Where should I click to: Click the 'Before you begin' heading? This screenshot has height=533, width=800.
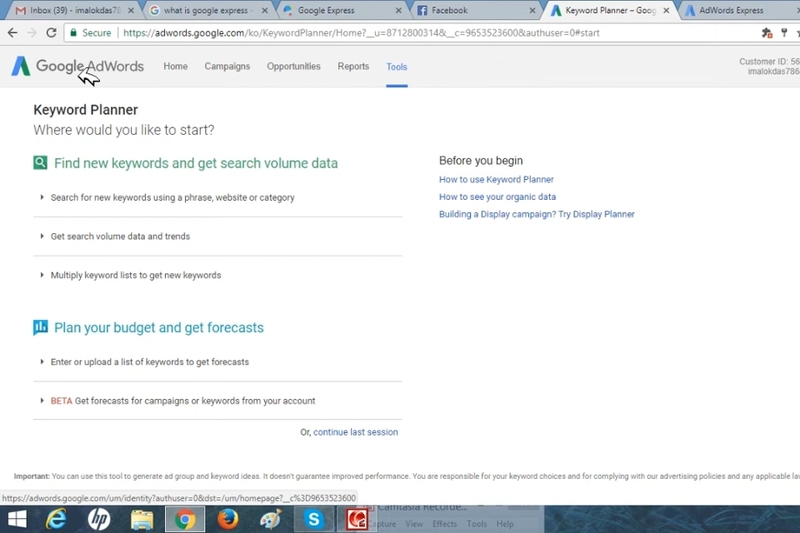(x=481, y=161)
